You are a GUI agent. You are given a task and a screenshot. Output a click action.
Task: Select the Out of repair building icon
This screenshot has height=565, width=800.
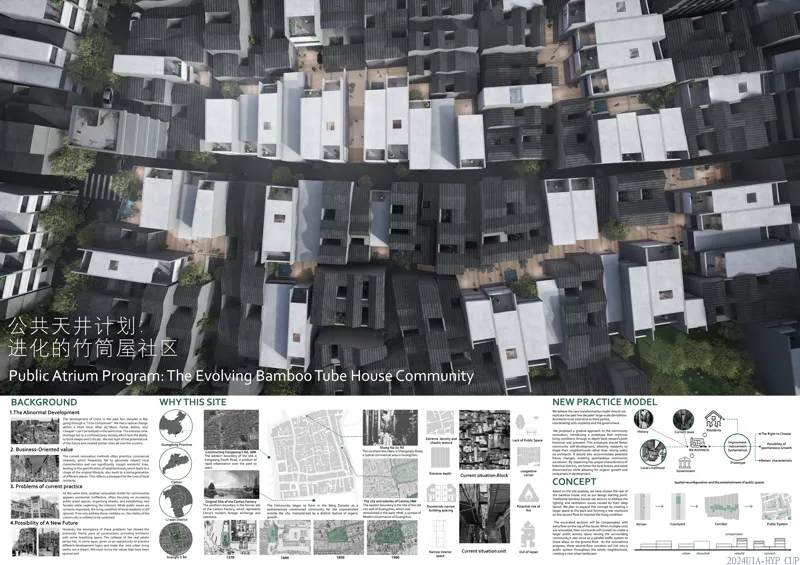pyautogui.click(x=528, y=534)
